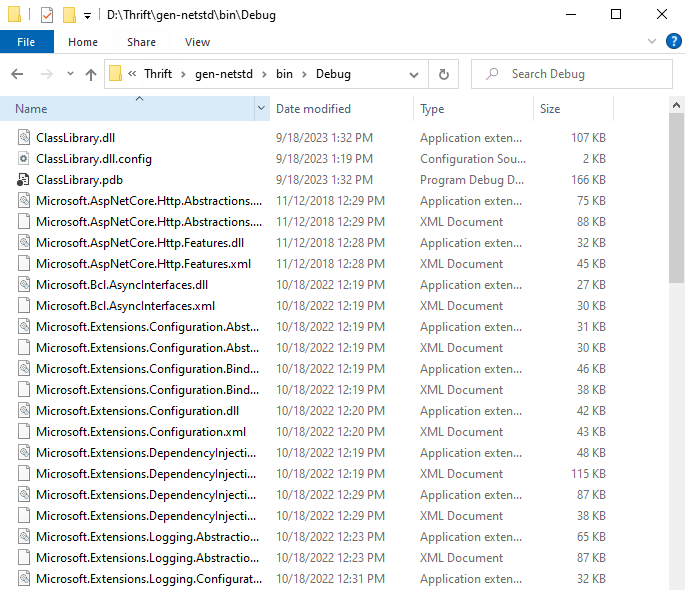Click the 9/18/2023 1:19 PM date cell

pyautogui.click(x=325, y=159)
